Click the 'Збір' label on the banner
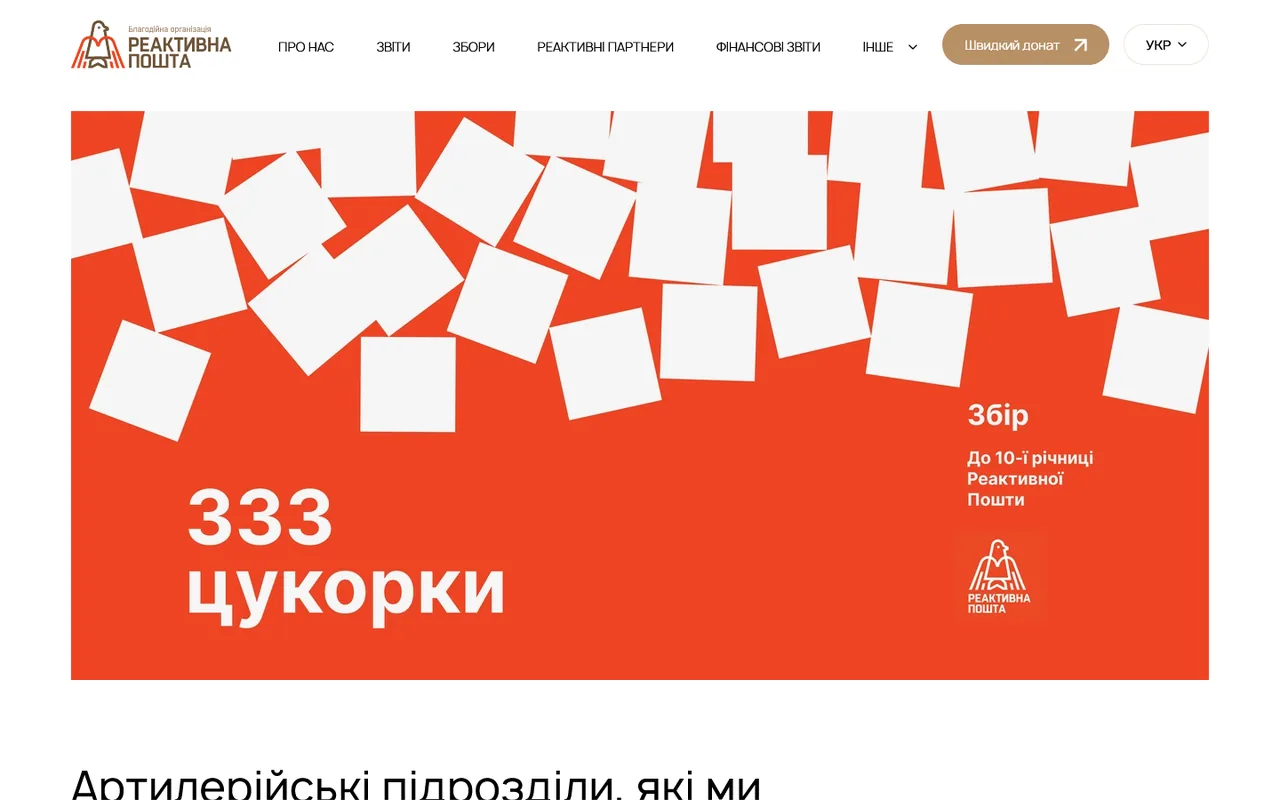Screen dimensions: 1280x800 click(998, 415)
